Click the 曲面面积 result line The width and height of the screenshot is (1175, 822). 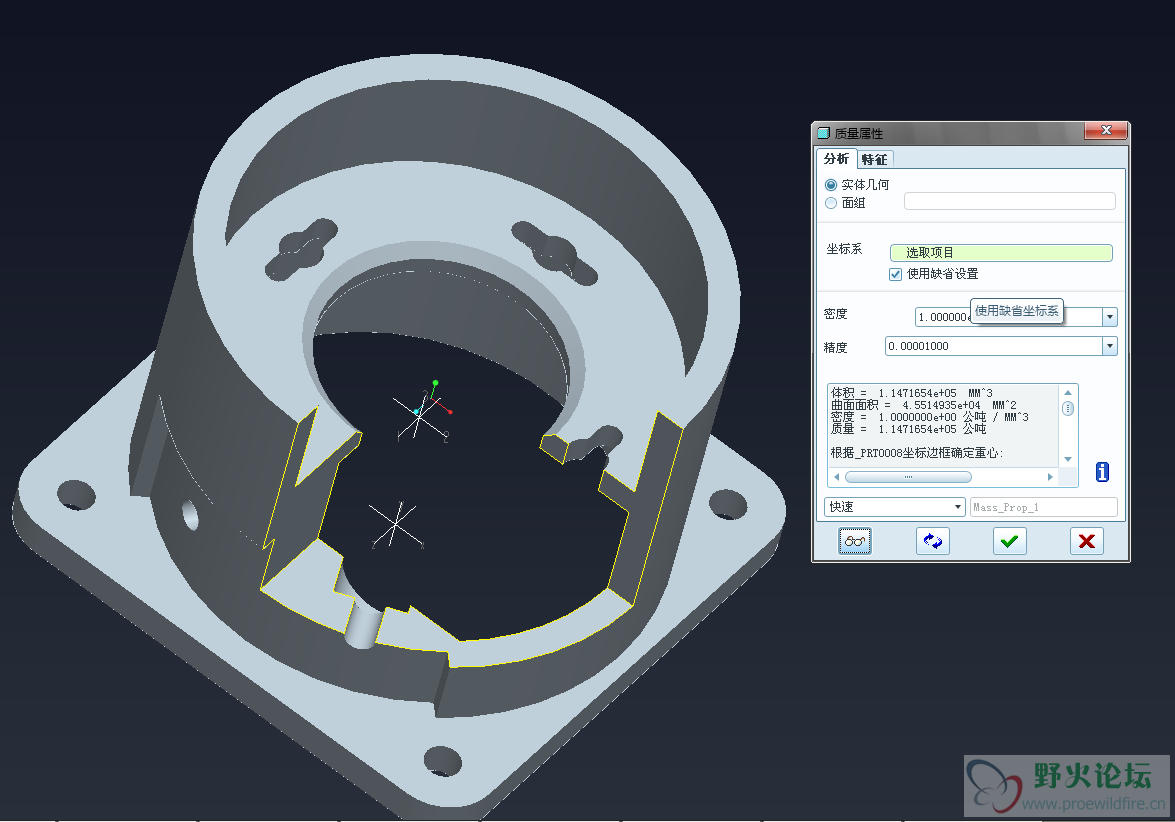924,405
